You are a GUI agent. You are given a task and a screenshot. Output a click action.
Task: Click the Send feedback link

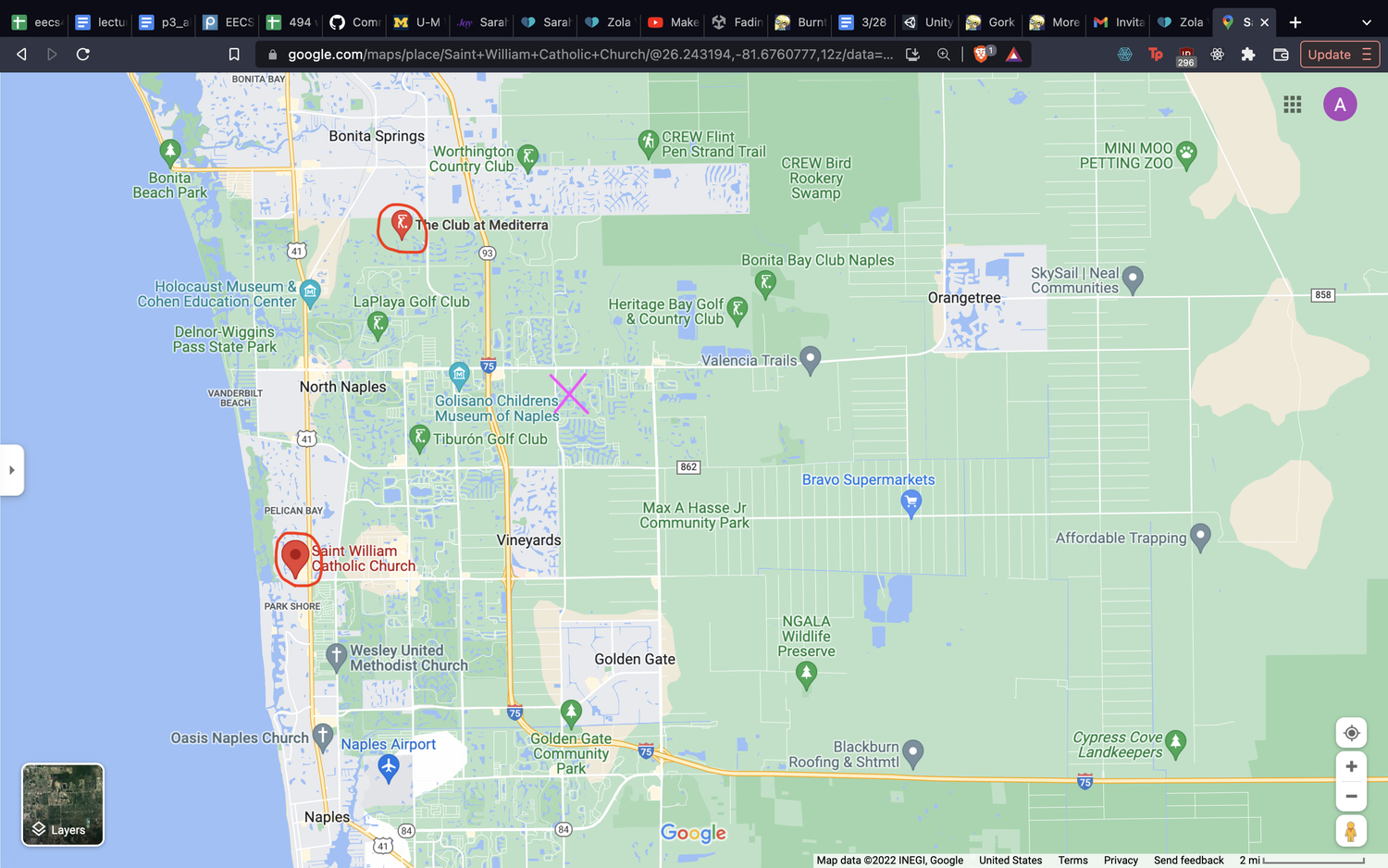pos(1188,861)
